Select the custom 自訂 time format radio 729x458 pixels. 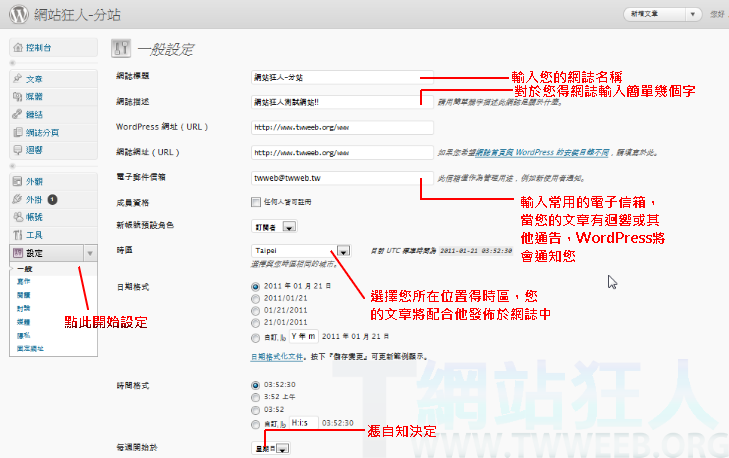coord(255,424)
